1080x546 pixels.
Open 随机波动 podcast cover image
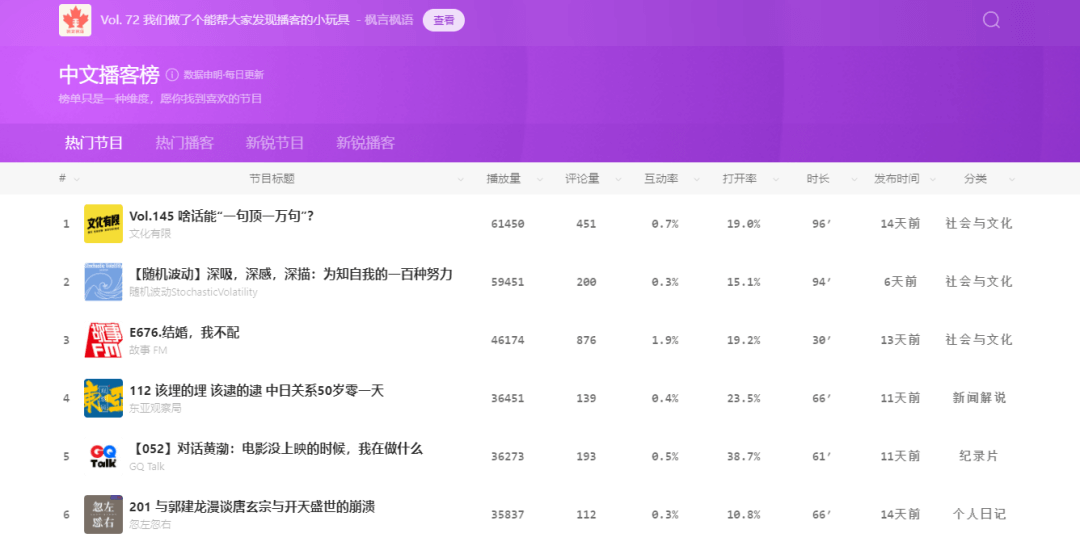(x=103, y=281)
